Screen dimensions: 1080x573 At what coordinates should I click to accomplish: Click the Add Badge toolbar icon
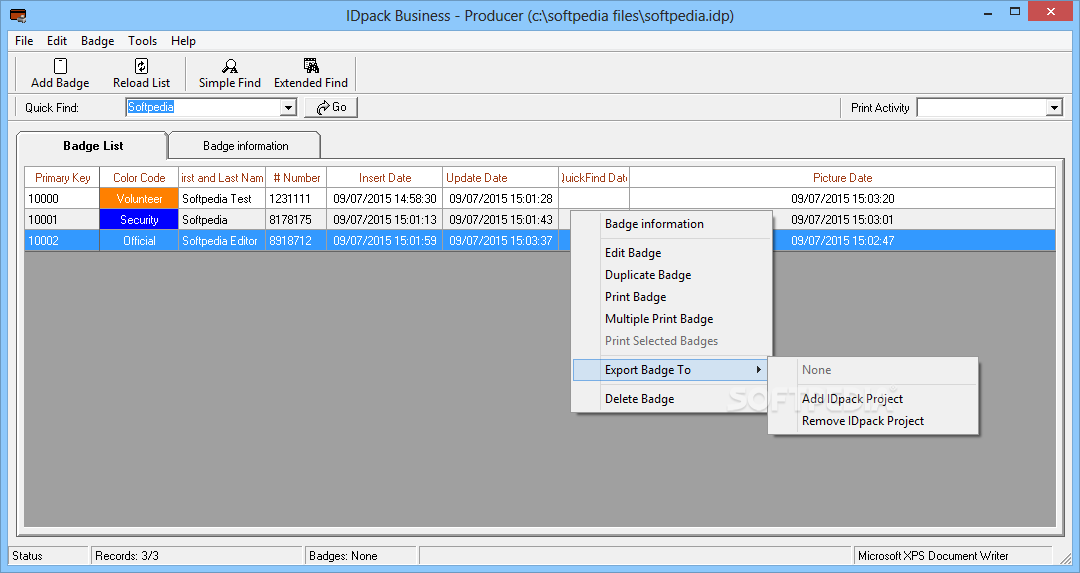point(60,74)
